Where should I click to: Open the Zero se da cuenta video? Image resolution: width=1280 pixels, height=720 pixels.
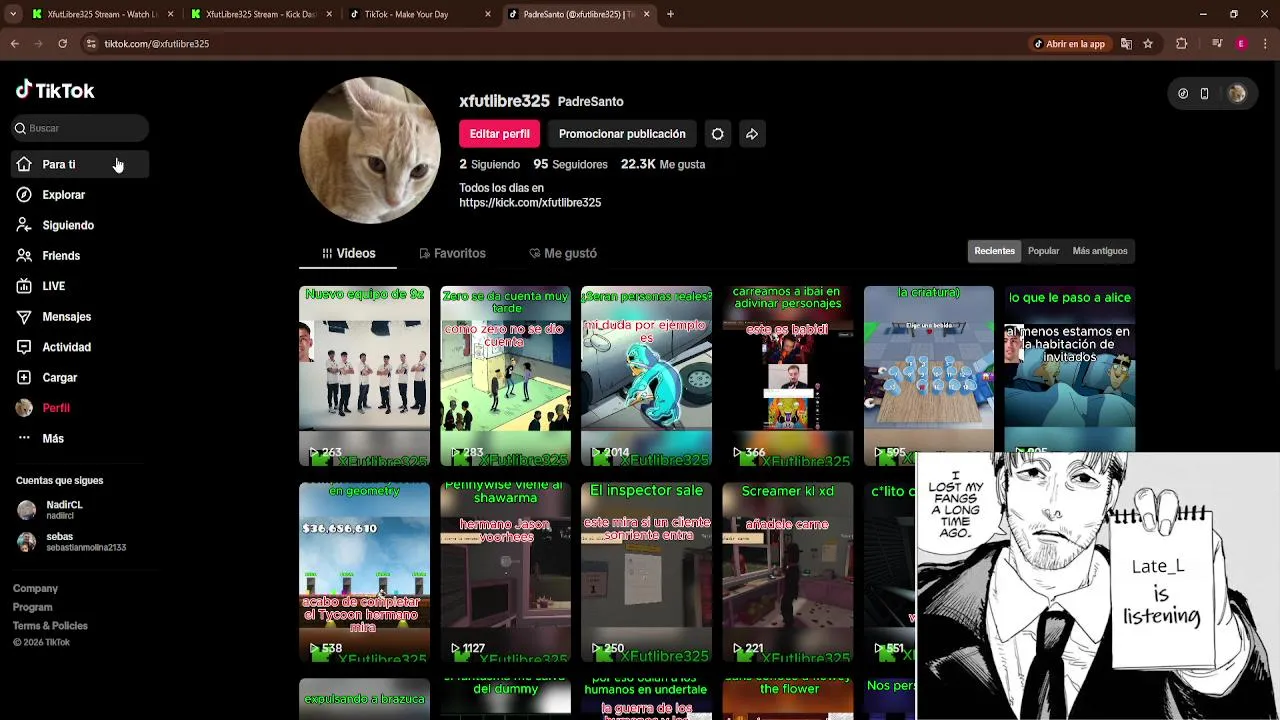505,376
